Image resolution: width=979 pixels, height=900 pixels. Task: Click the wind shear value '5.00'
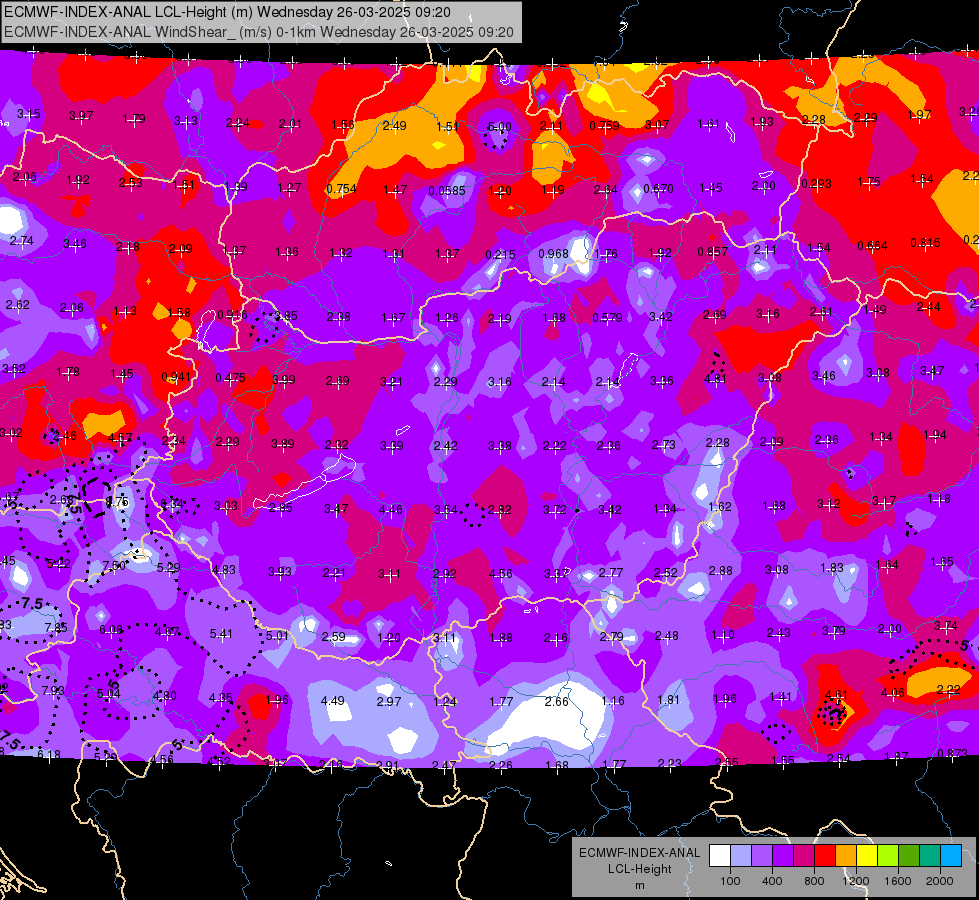499,127
